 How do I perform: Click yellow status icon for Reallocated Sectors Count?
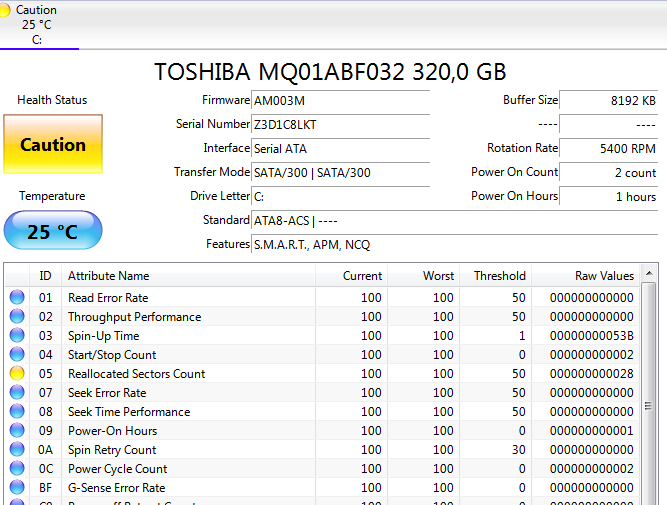(17, 373)
